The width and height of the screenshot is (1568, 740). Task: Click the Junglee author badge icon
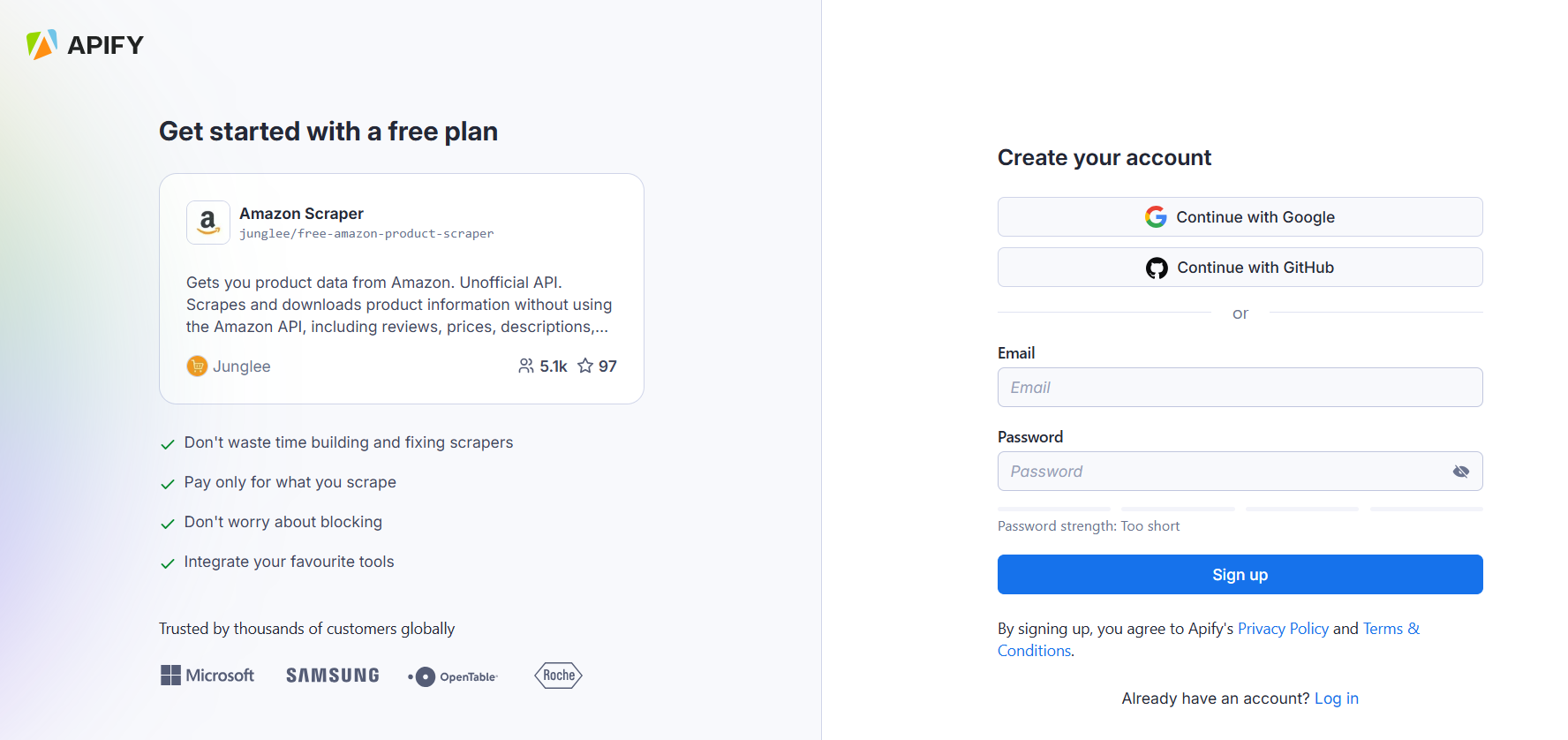(x=197, y=366)
